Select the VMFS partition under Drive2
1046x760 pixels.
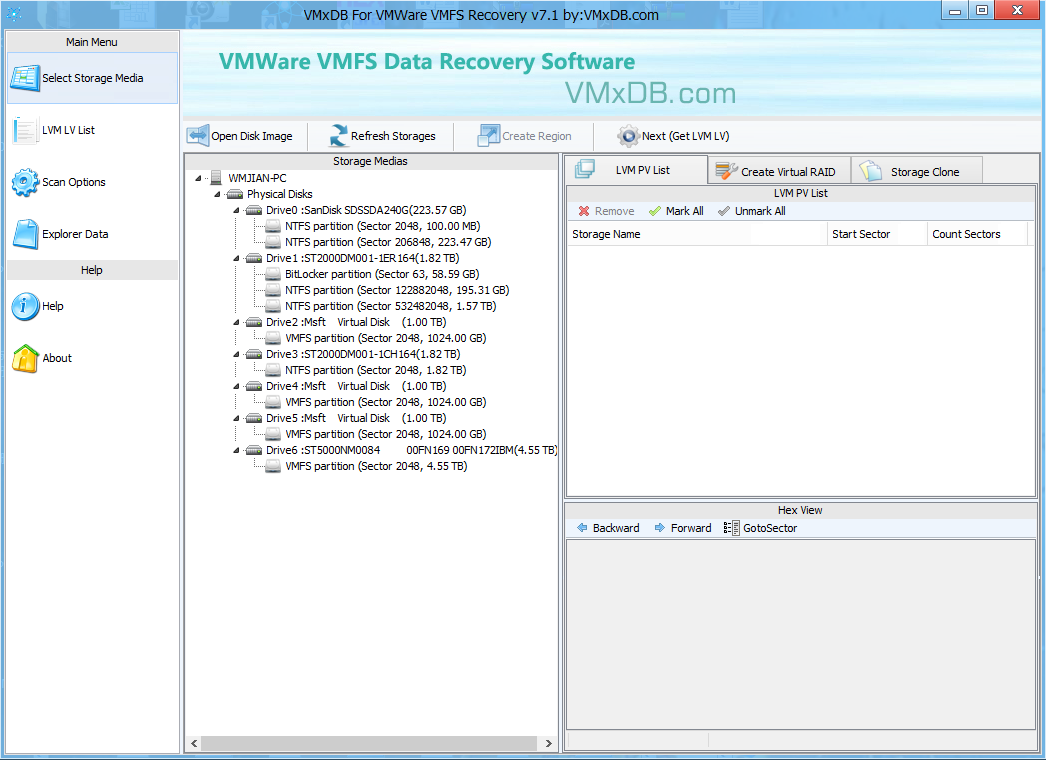(385, 338)
